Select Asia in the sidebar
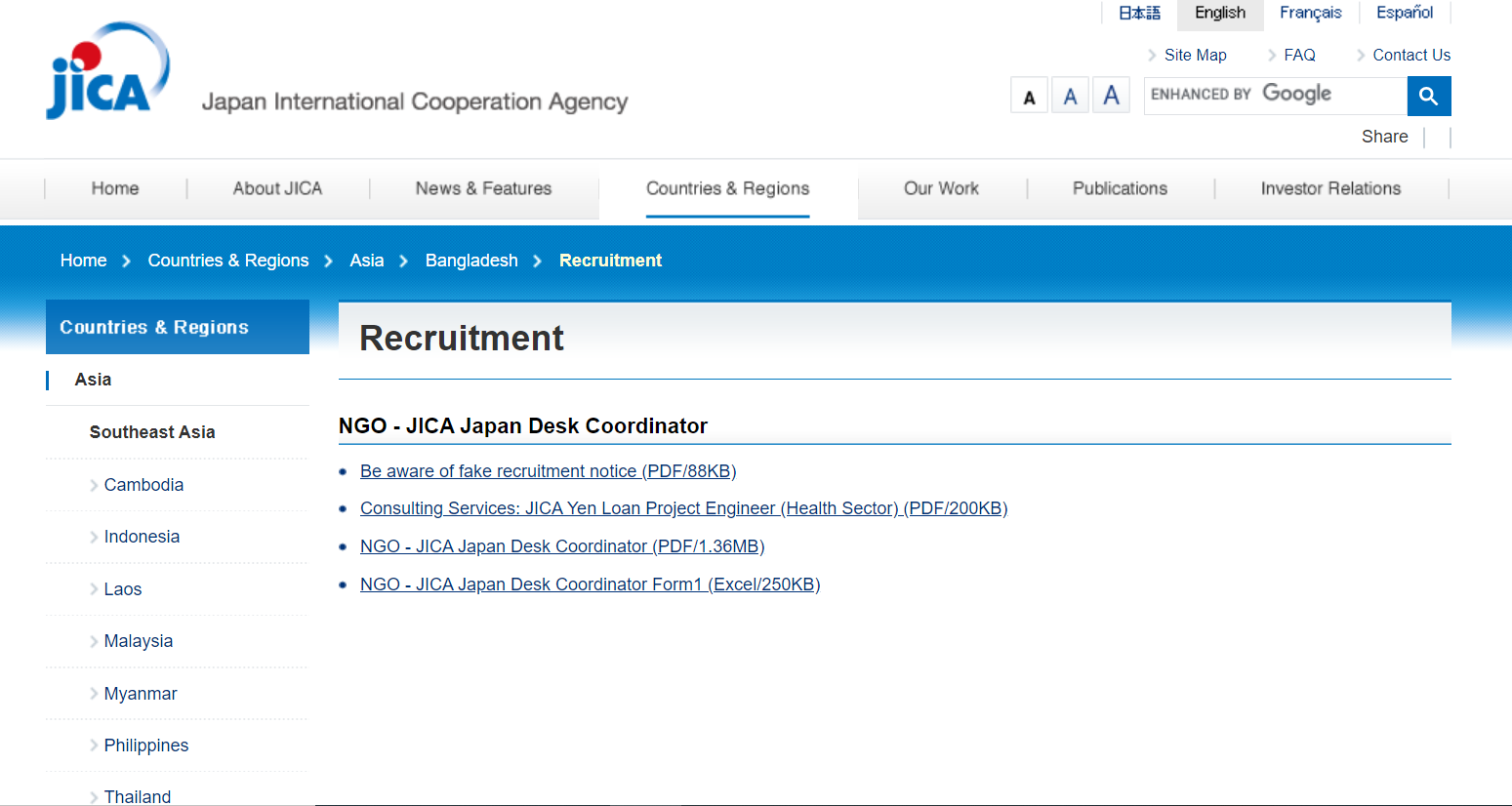Screen dimensions: 1512x806 point(93,380)
